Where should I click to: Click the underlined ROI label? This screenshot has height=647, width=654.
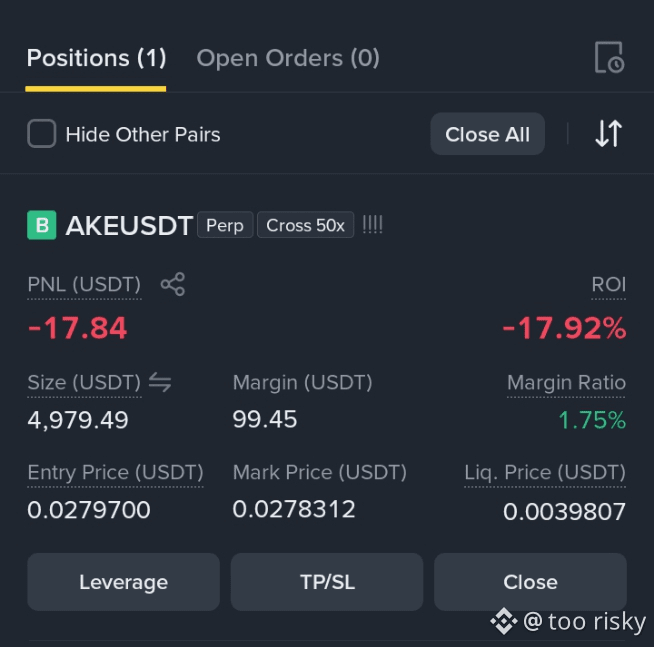tap(609, 286)
